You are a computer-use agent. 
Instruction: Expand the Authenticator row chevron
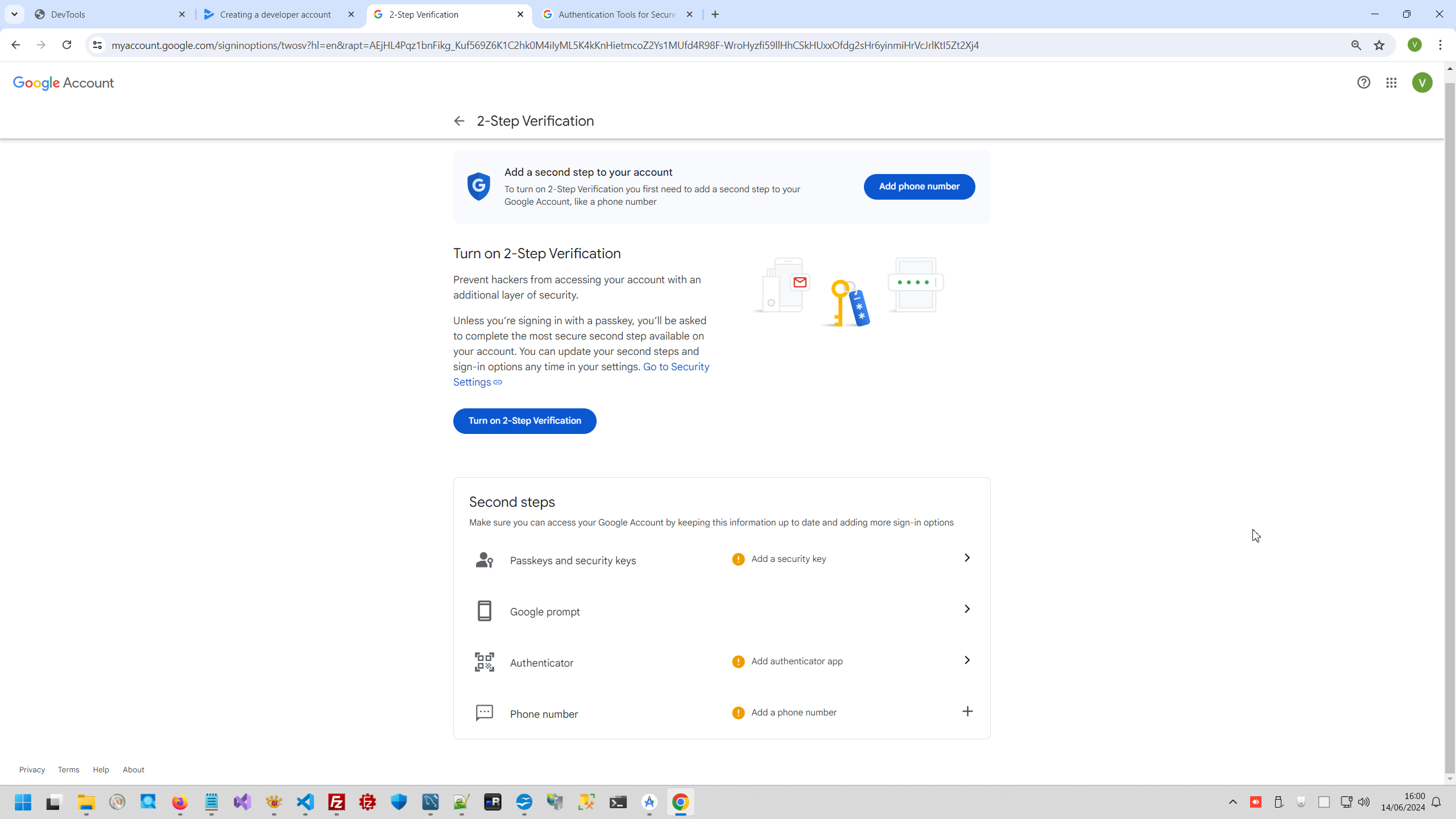pos(967,660)
